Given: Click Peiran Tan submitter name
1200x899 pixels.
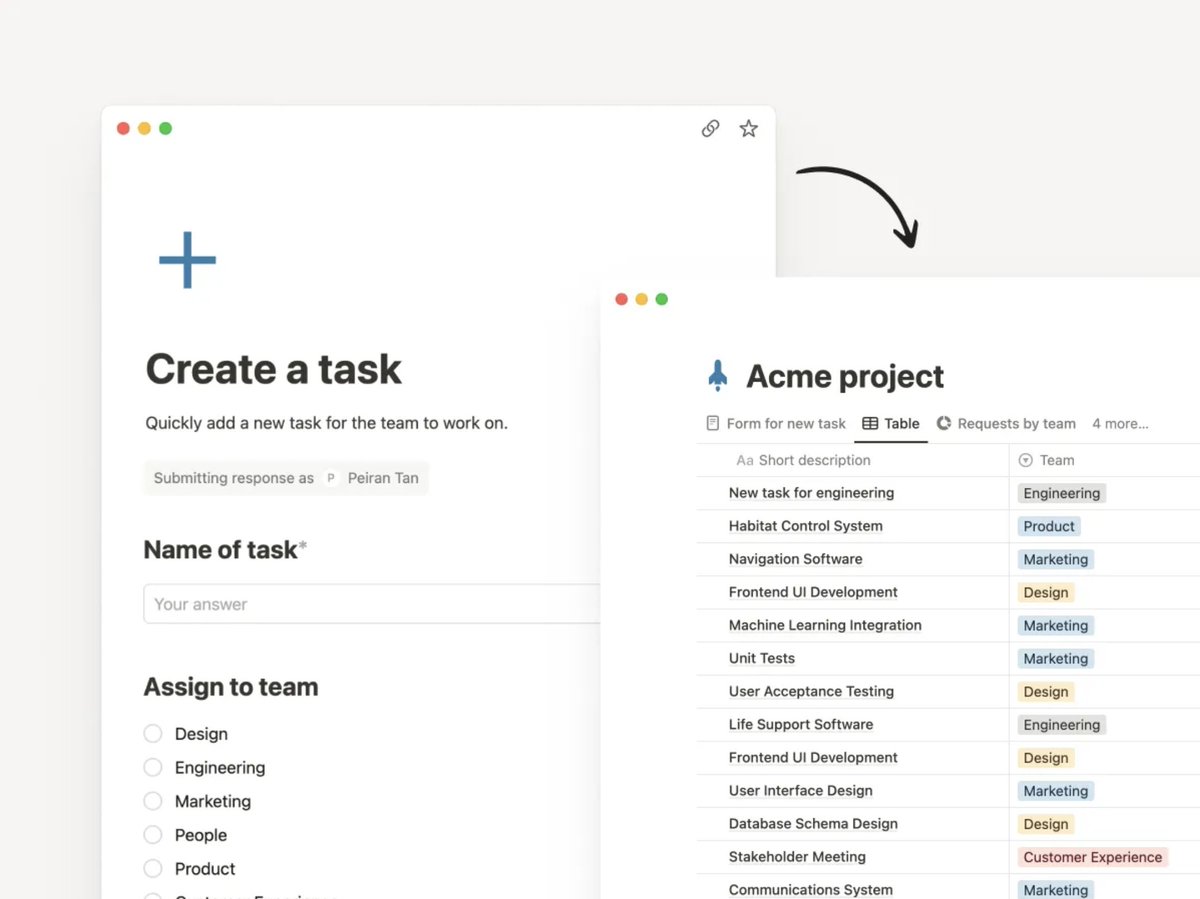Looking at the screenshot, I should click(383, 478).
